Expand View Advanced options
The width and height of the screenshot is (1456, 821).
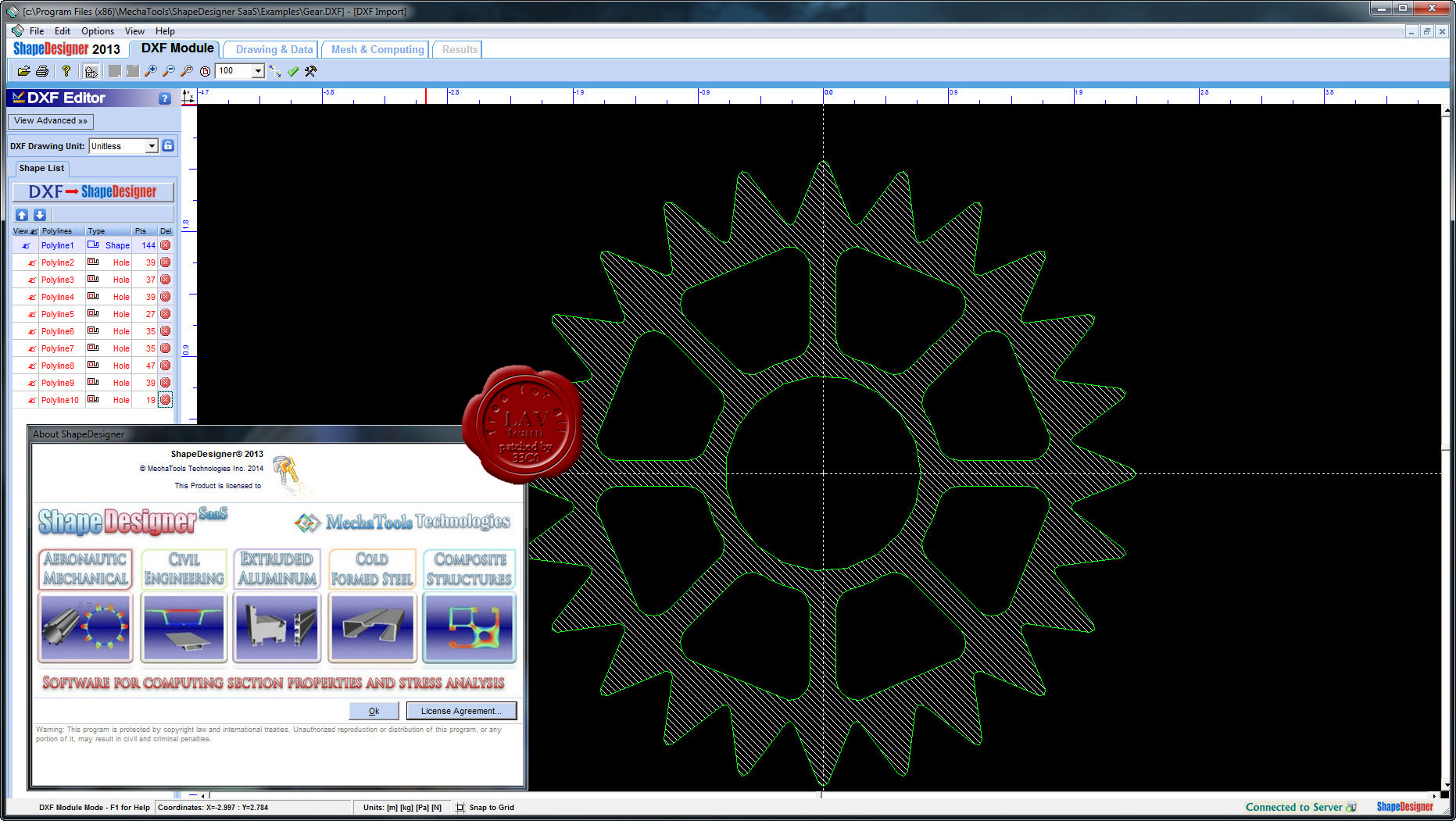[x=51, y=121]
